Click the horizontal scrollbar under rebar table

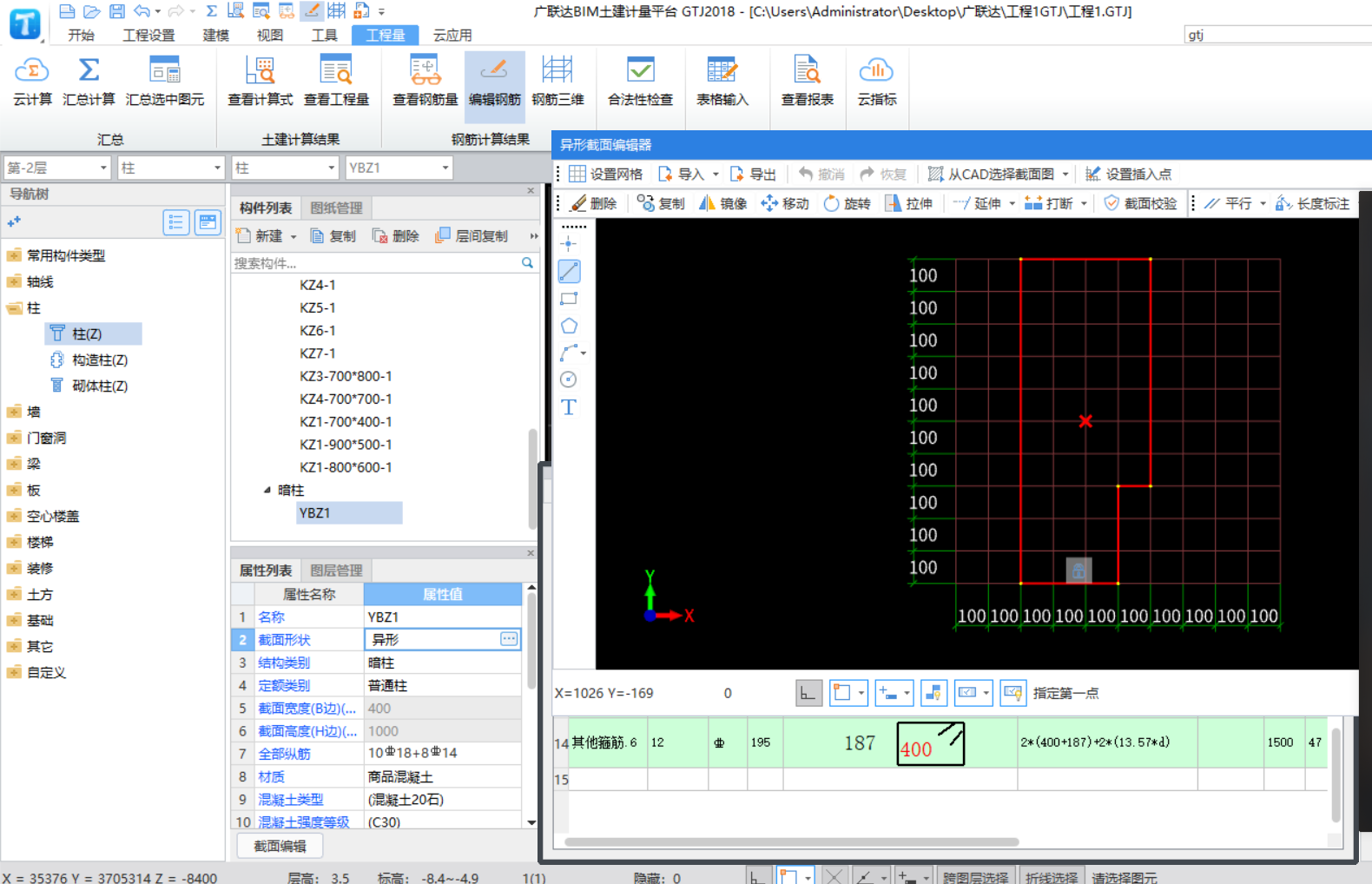(792, 841)
